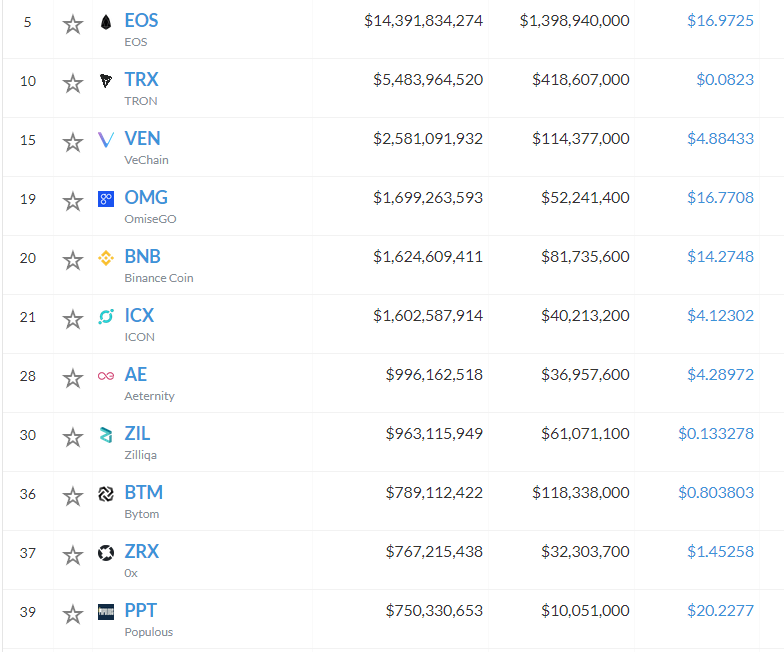The height and width of the screenshot is (652, 784).
Task: Click the Bytom logo icon
Action: 106,494
